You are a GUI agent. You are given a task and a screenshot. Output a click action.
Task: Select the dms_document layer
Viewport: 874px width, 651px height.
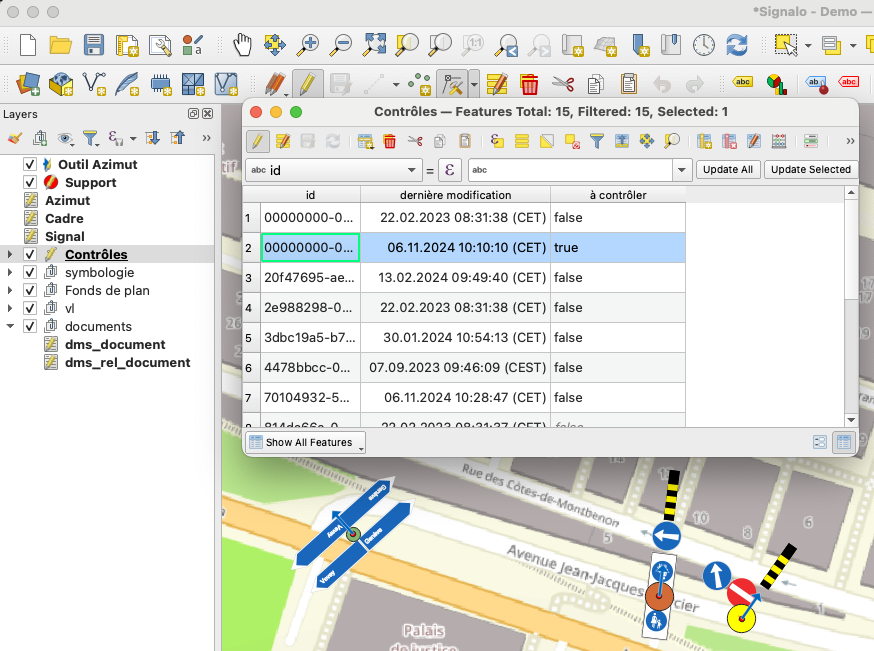(115, 344)
